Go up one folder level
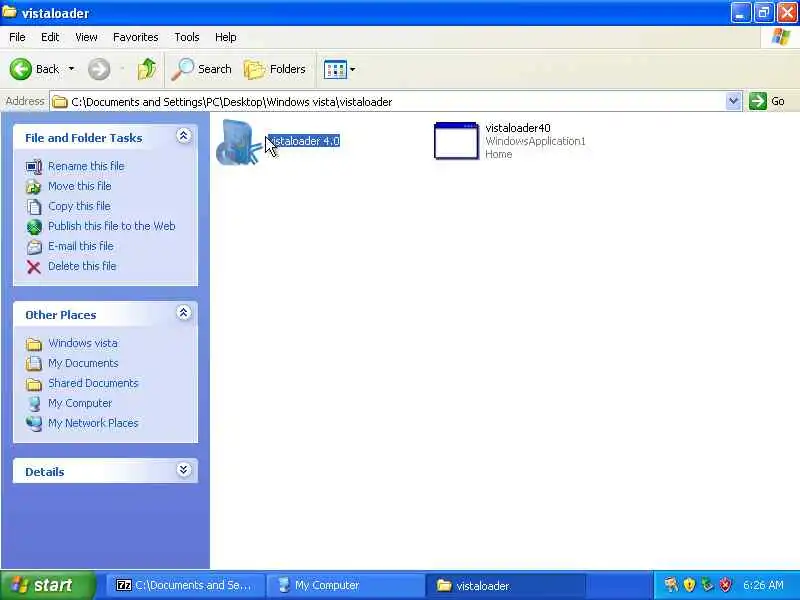 tap(147, 69)
